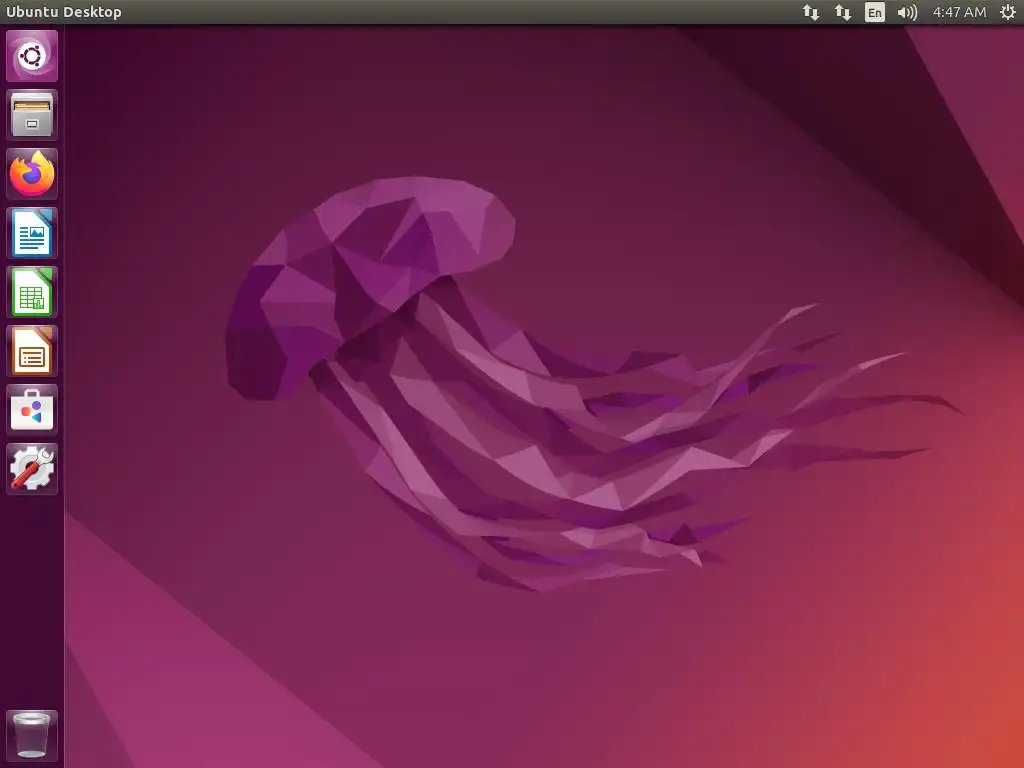Click the Ubuntu Desktop title text
This screenshot has height=768, width=1024.
coord(63,12)
